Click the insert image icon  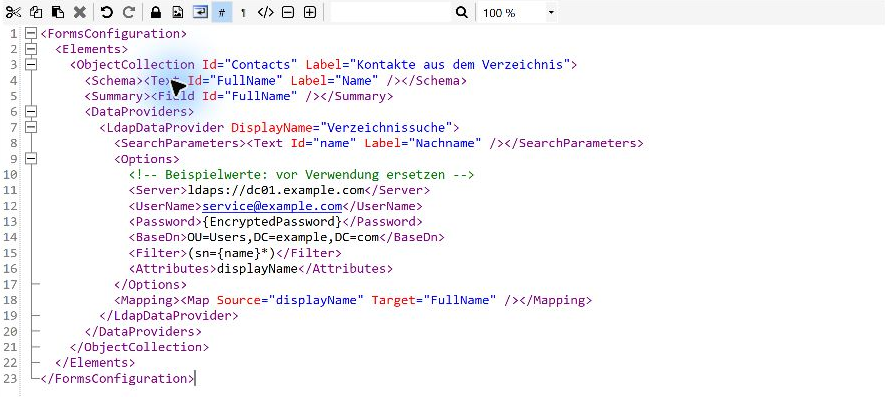click(x=177, y=12)
